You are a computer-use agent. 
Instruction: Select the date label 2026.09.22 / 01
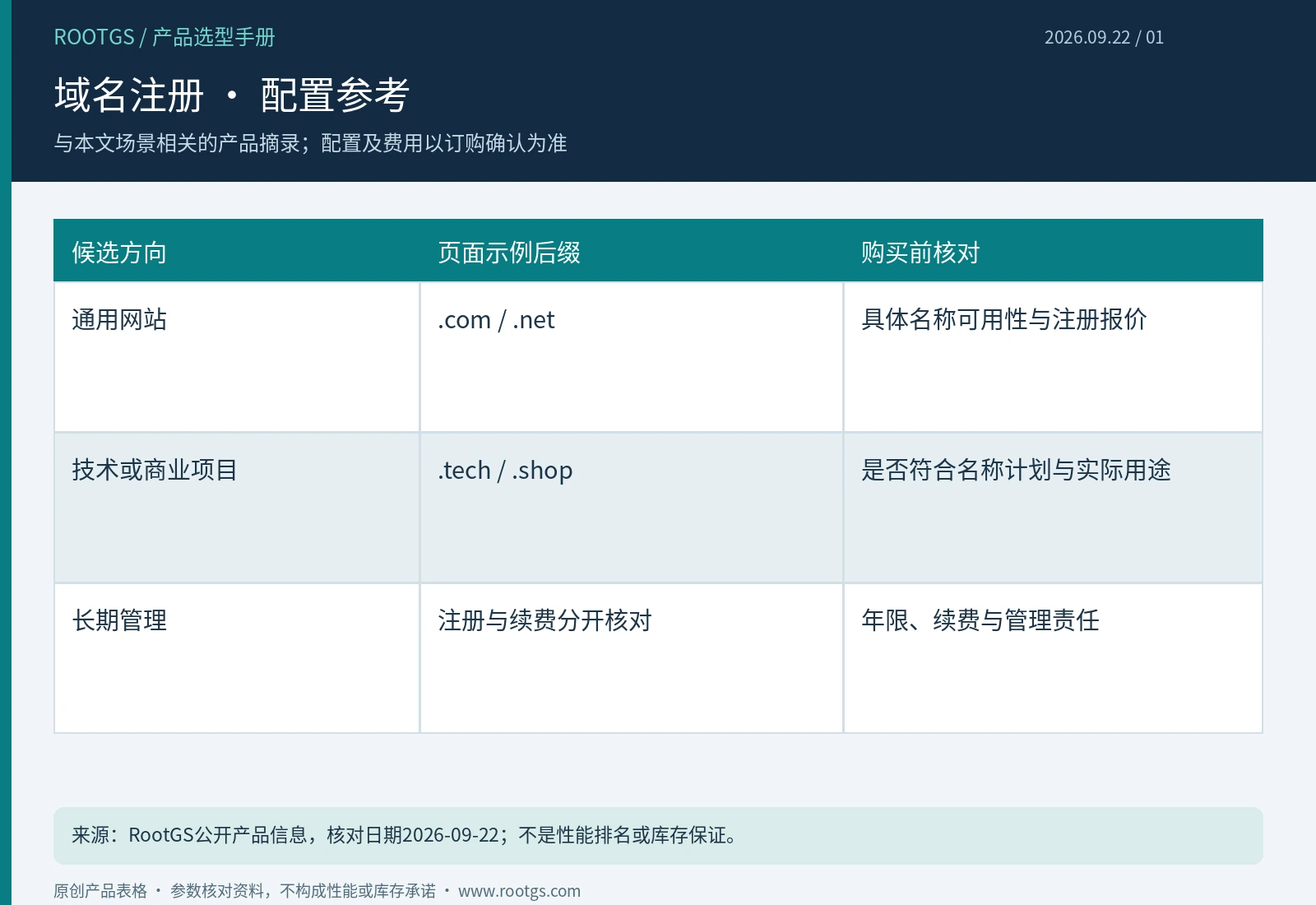pos(1104,37)
